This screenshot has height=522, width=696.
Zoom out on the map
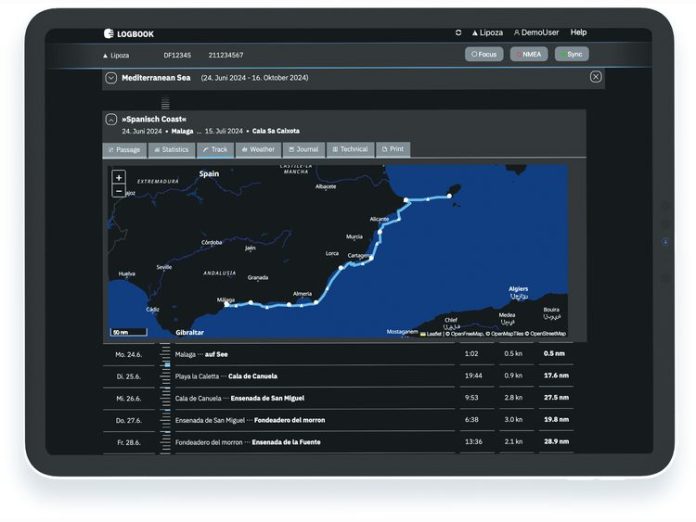click(119, 191)
